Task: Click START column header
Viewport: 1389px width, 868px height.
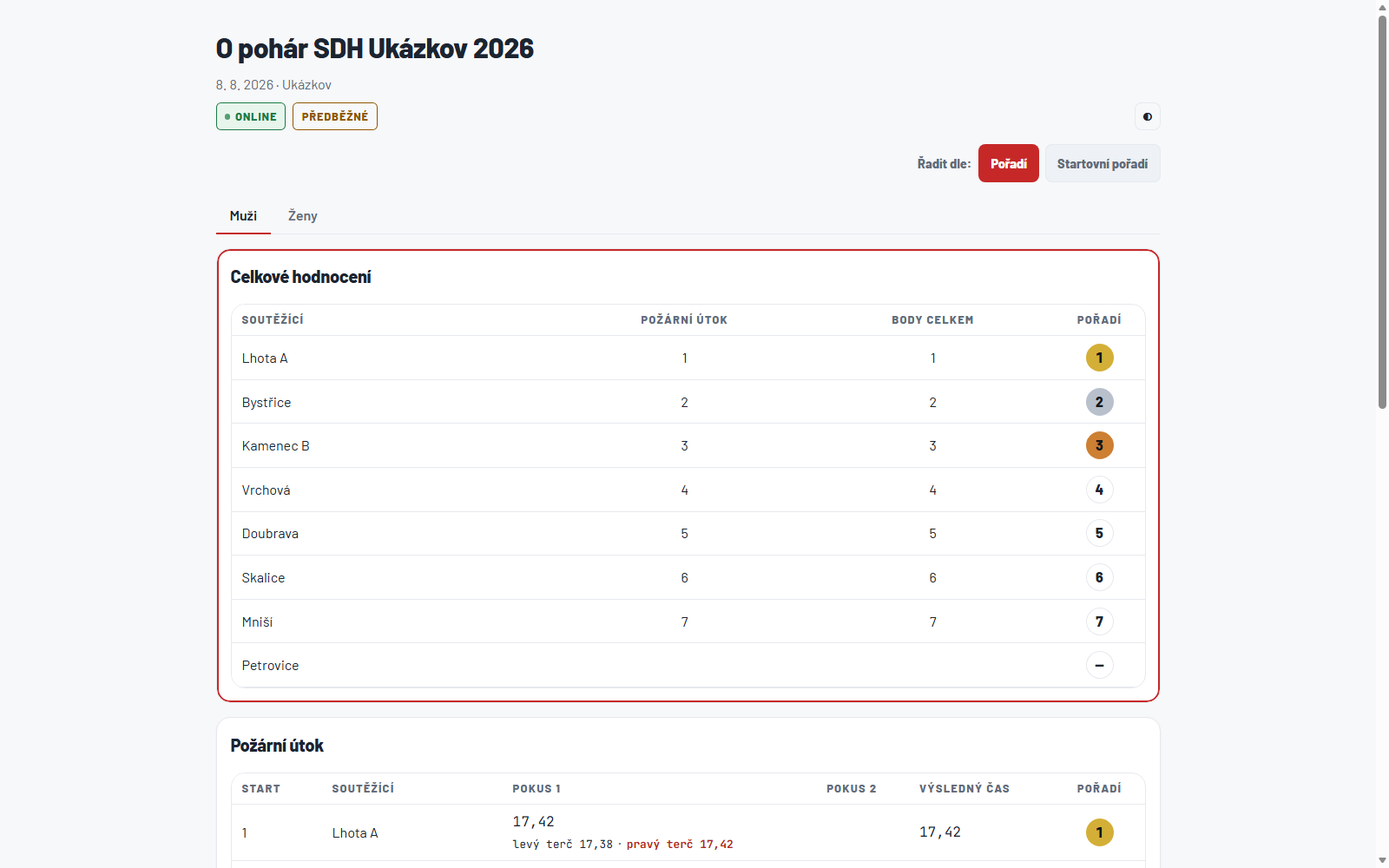Action: point(260,789)
